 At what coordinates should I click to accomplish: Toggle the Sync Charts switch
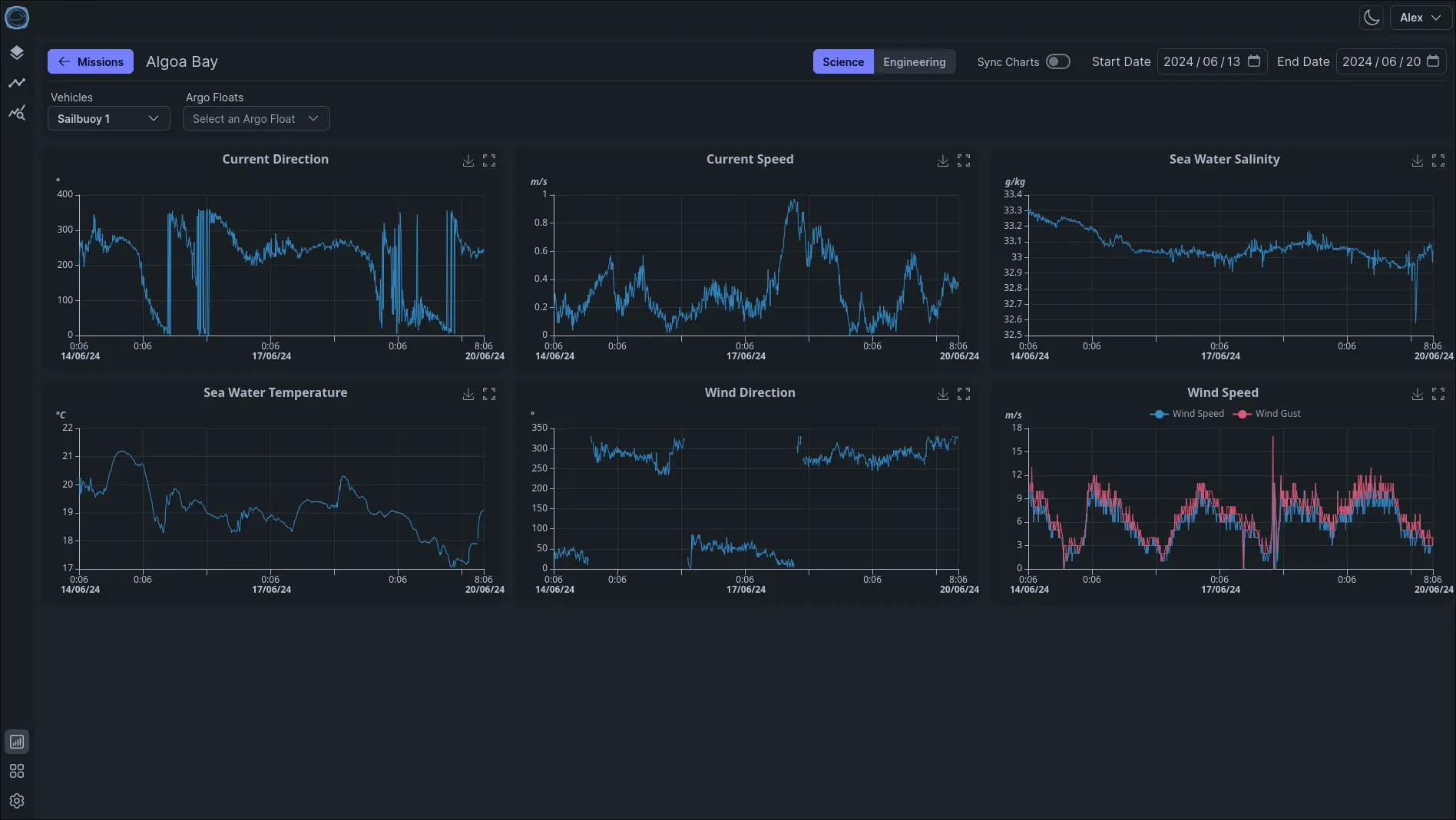(x=1057, y=61)
